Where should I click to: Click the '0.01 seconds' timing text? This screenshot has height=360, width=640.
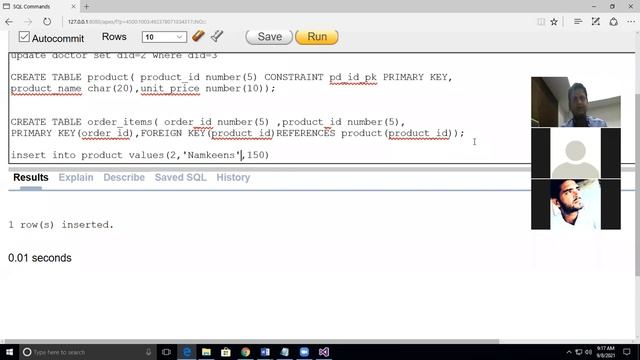click(40, 258)
